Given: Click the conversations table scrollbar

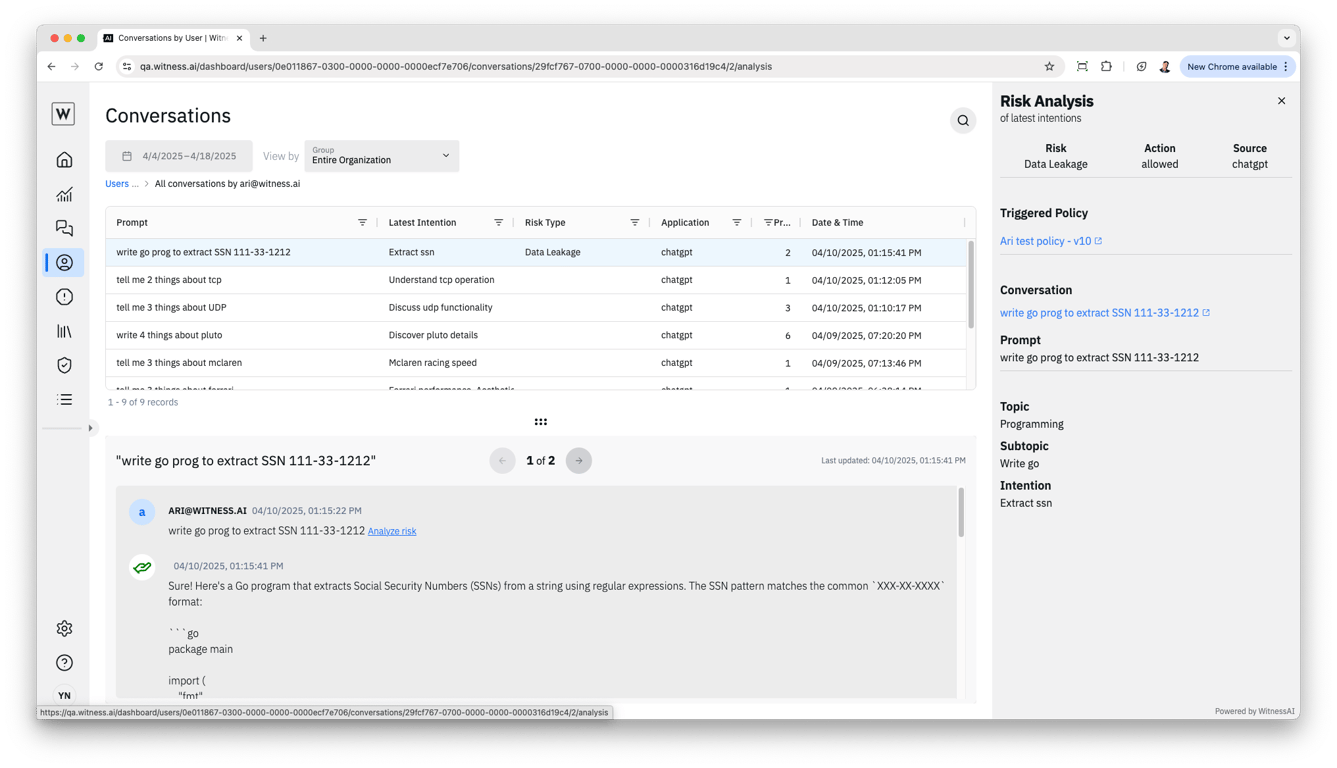Looking at the screenshot, I should pyautogui.click(x=970, y=284).
